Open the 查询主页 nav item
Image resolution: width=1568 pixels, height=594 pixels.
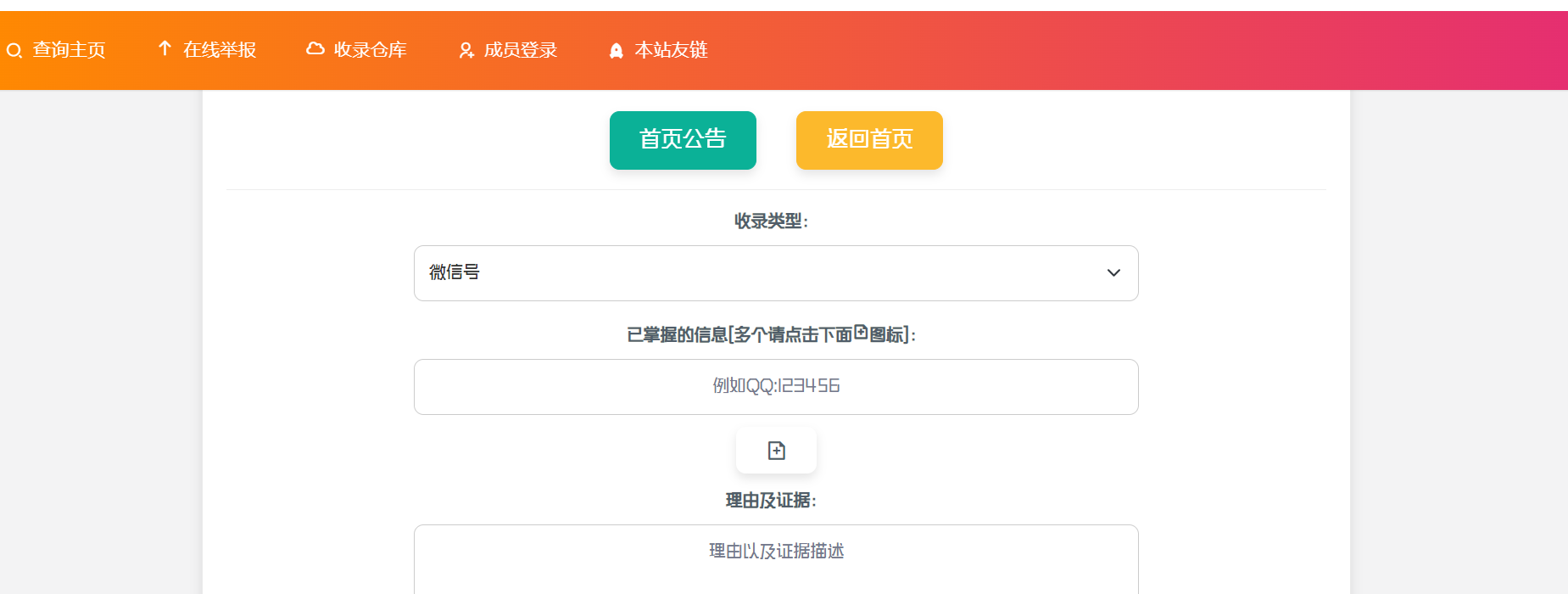coord(69,50)
